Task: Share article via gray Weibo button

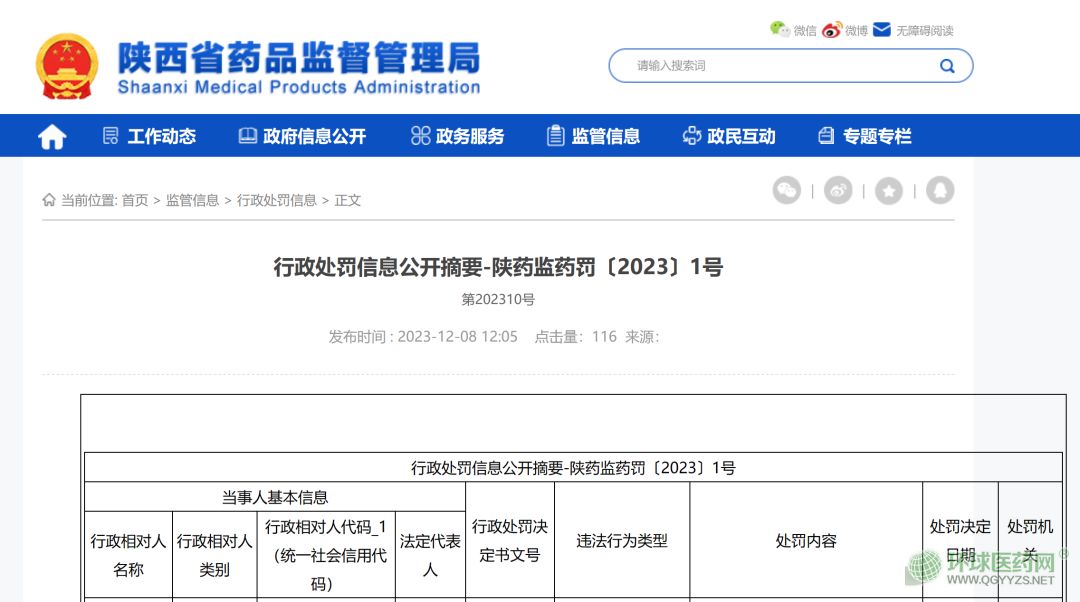Action: (x=838, y=190)
